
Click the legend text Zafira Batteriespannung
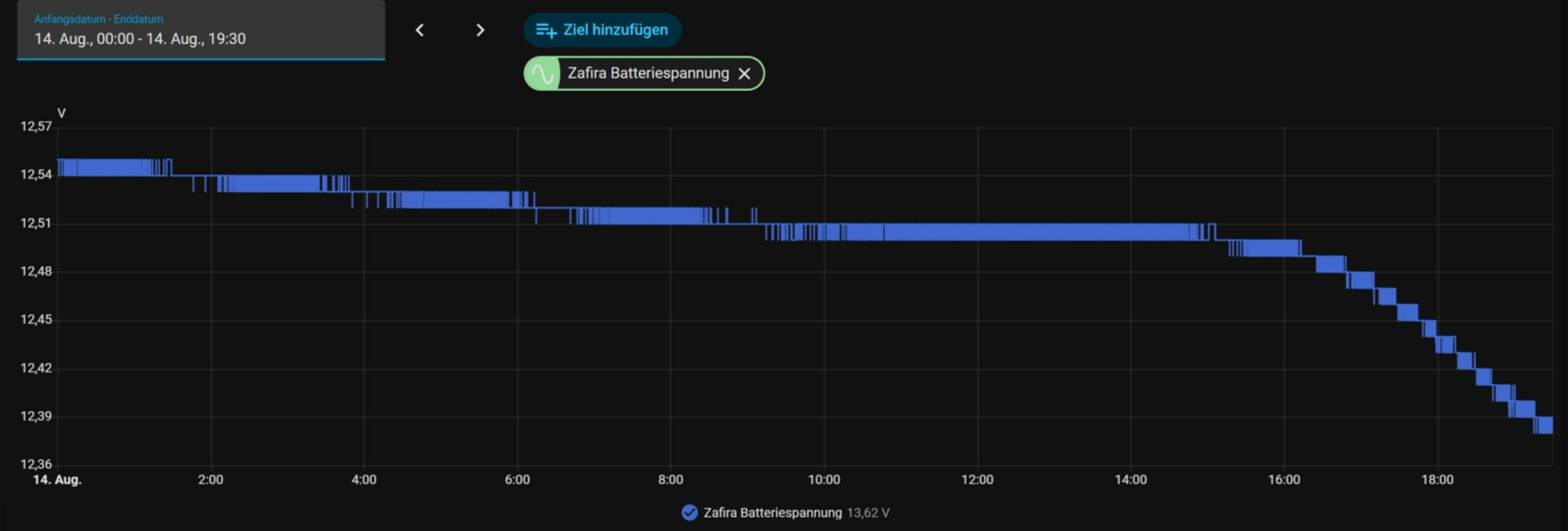[x=773, y=512]
